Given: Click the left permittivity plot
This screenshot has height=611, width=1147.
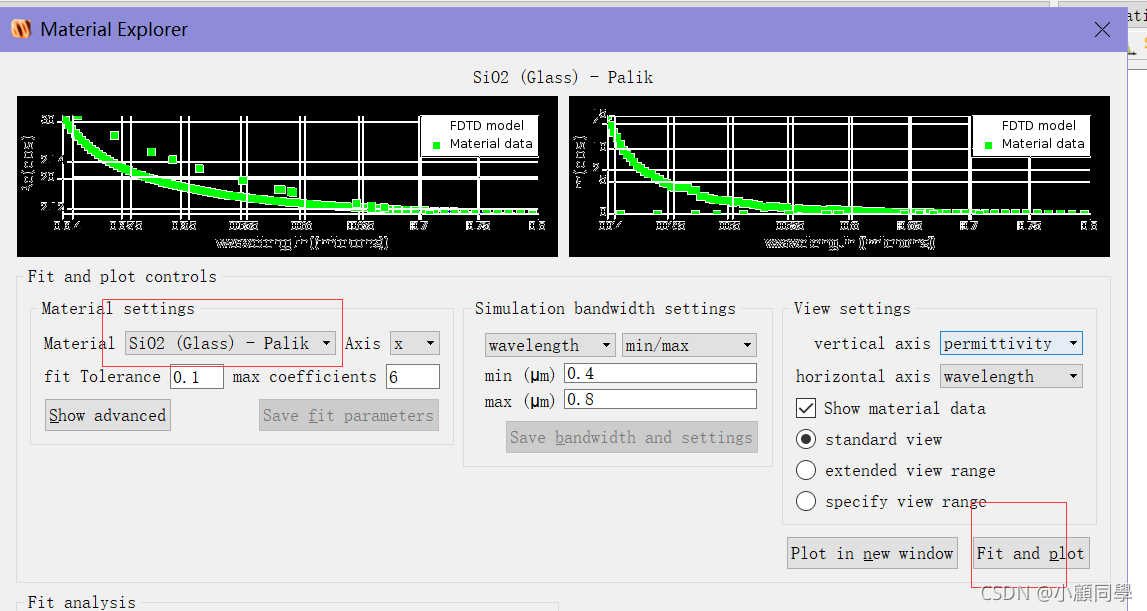Looking at the screenshot, I should pos(287,176).
